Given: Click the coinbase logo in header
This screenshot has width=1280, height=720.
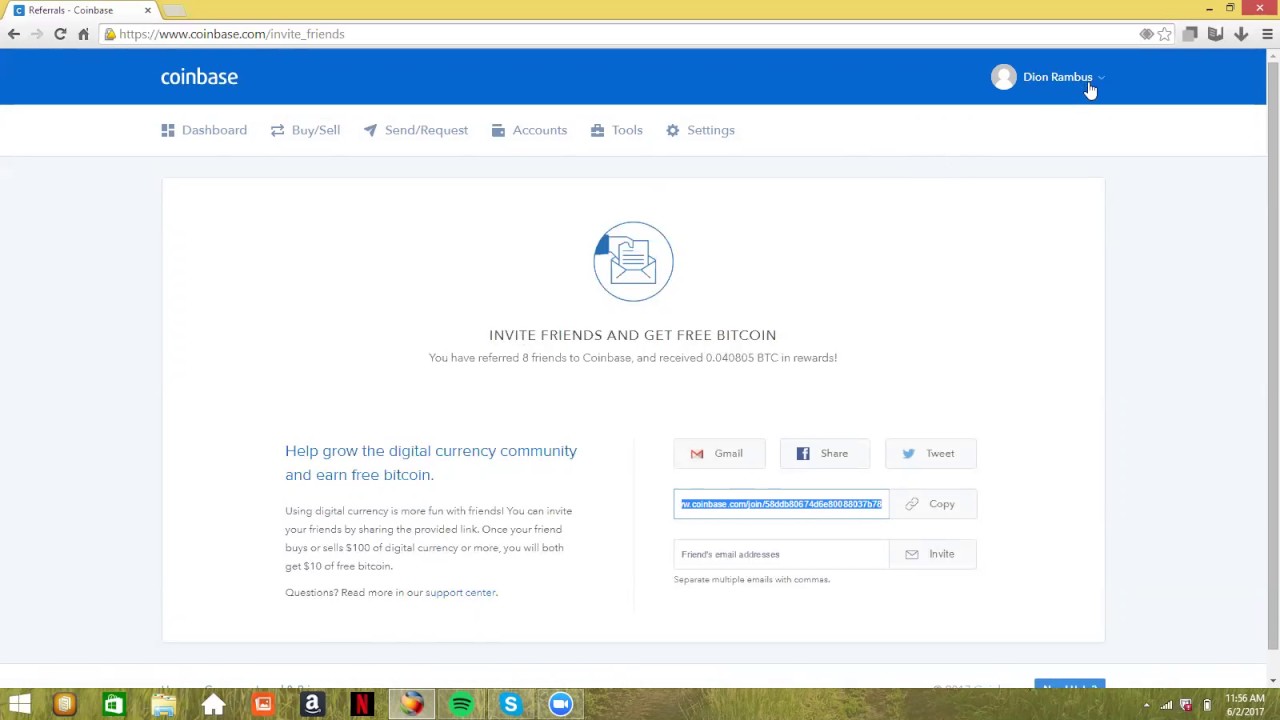Looking at the screenshot, I should point(199,77).
